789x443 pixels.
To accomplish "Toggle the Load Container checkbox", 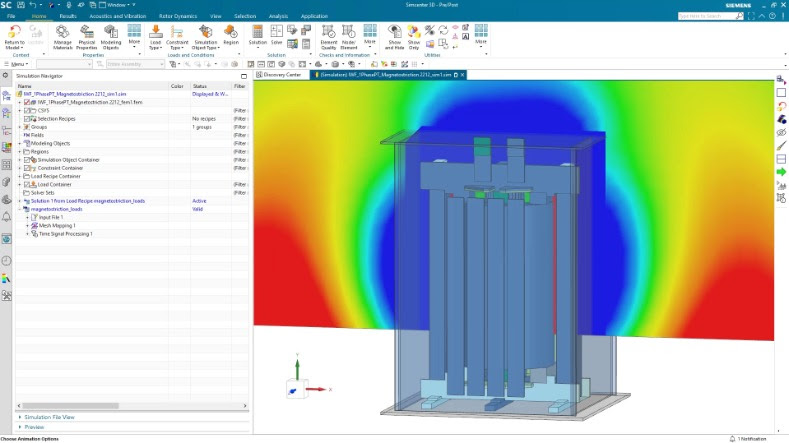I will pos(27,184).
